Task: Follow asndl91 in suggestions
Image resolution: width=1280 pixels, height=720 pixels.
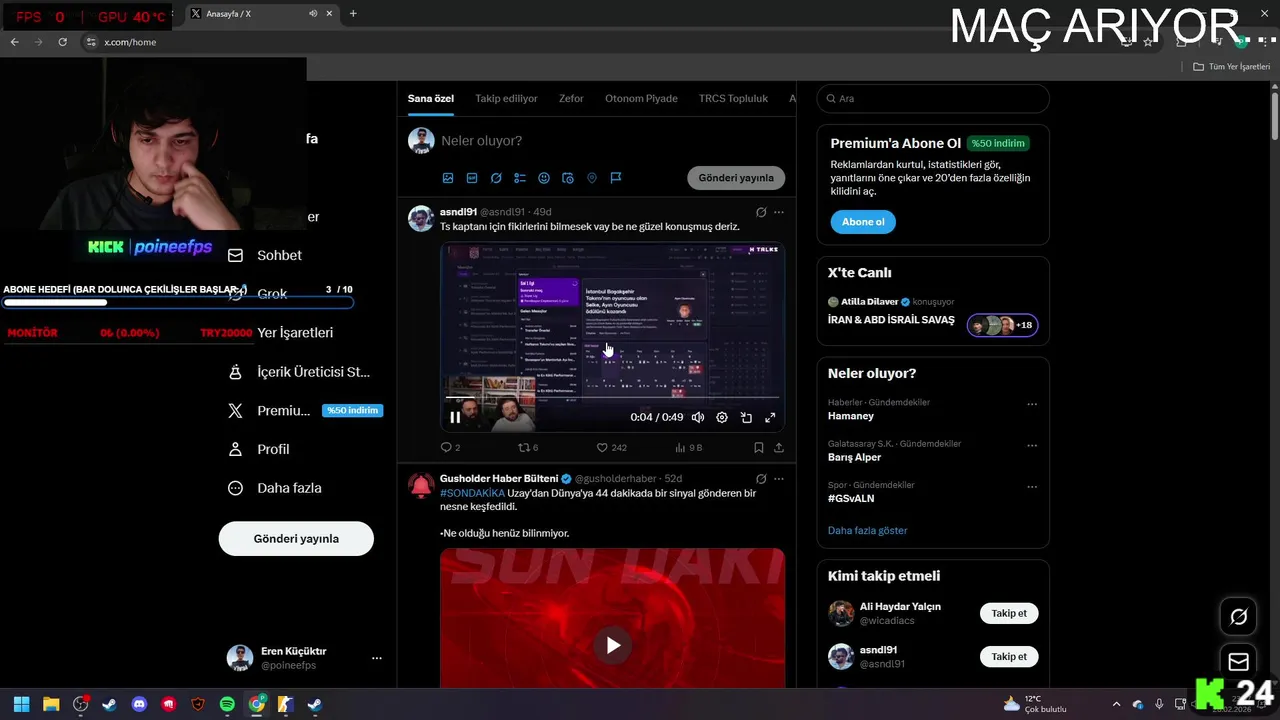Action: [x=1009, y=657]
